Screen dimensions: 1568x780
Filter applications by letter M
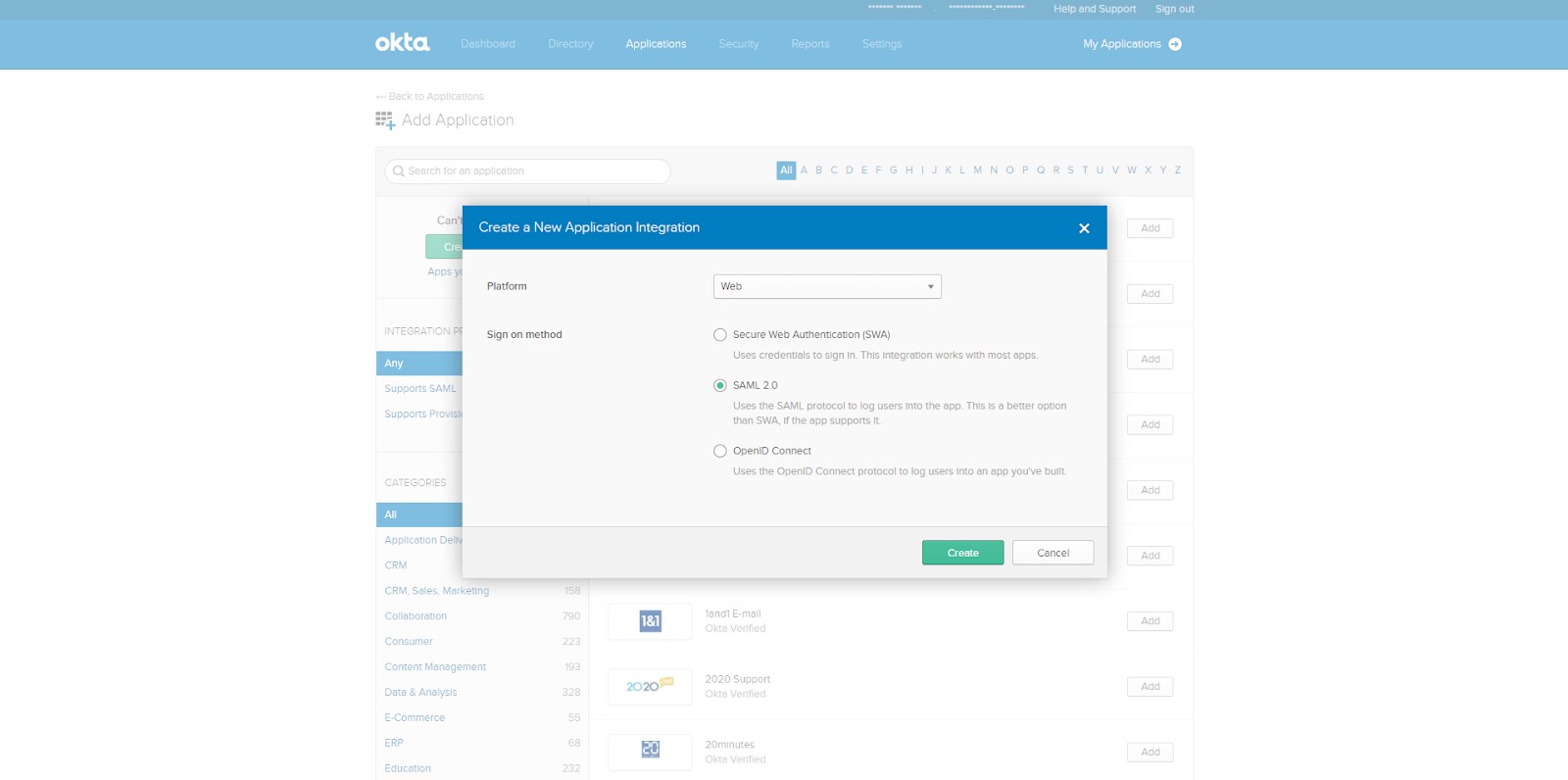(977, 171)
